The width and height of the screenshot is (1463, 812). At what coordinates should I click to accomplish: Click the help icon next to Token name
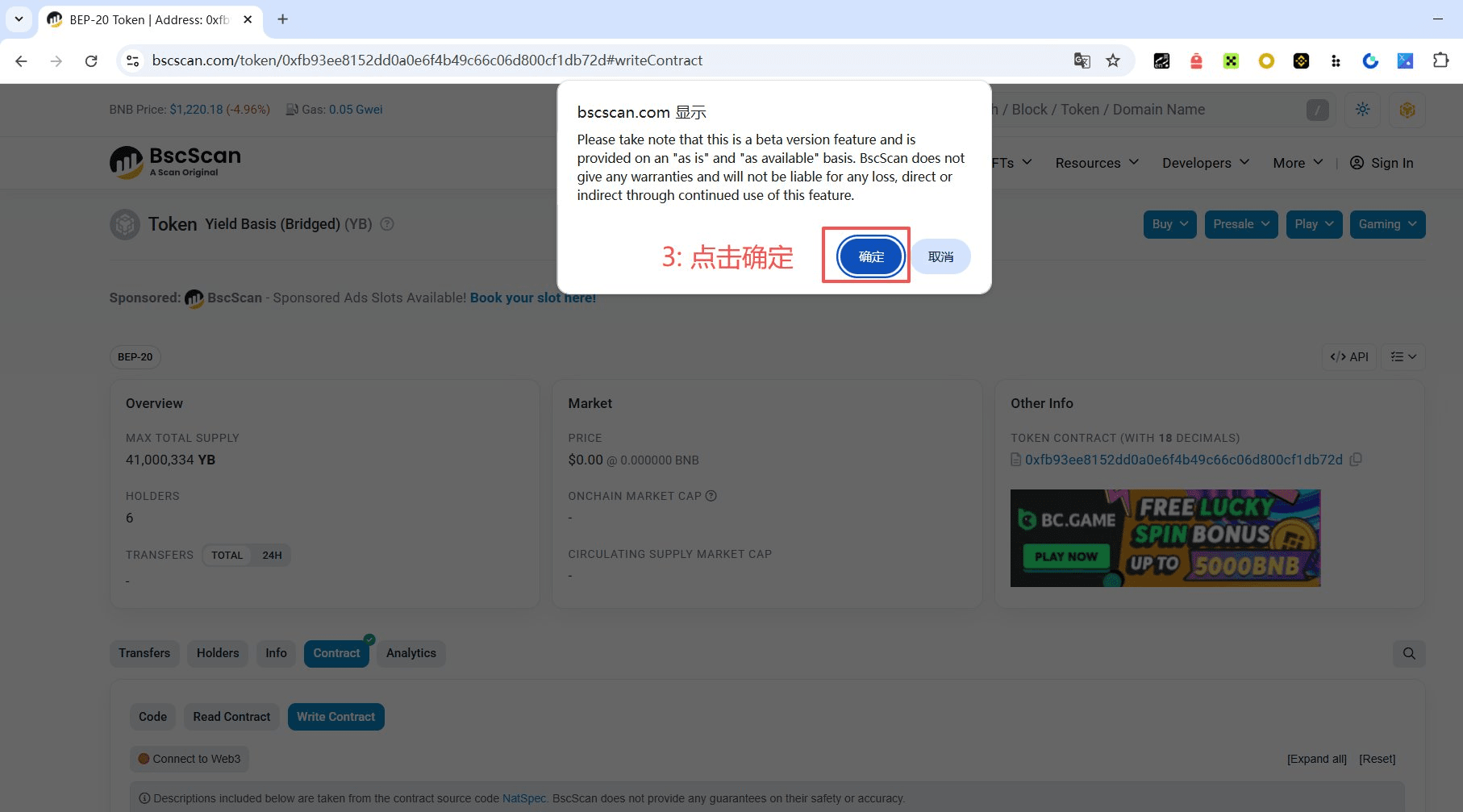[387, 224]
